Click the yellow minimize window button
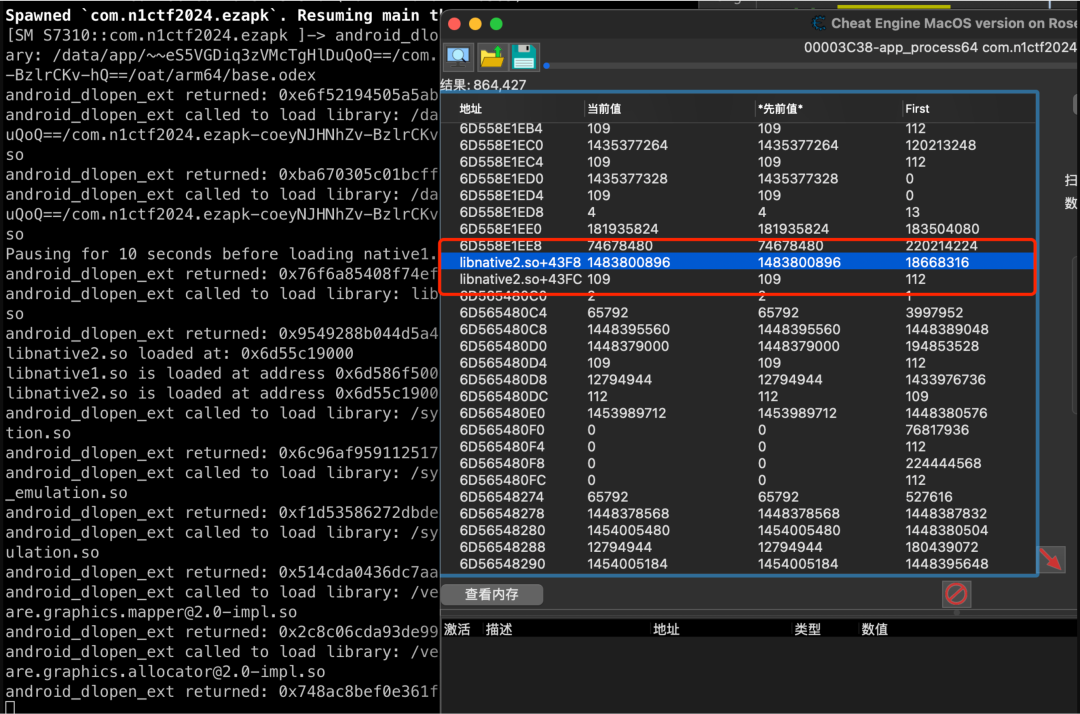The height and width of the screenshot is (714, 1080). click(475, 24)
